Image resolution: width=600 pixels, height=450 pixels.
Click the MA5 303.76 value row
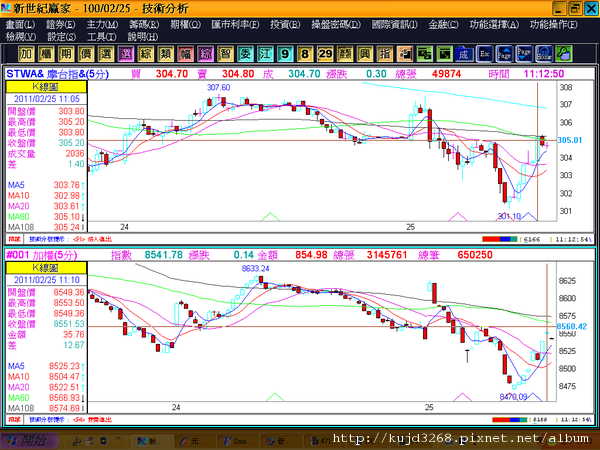[46, 185]
